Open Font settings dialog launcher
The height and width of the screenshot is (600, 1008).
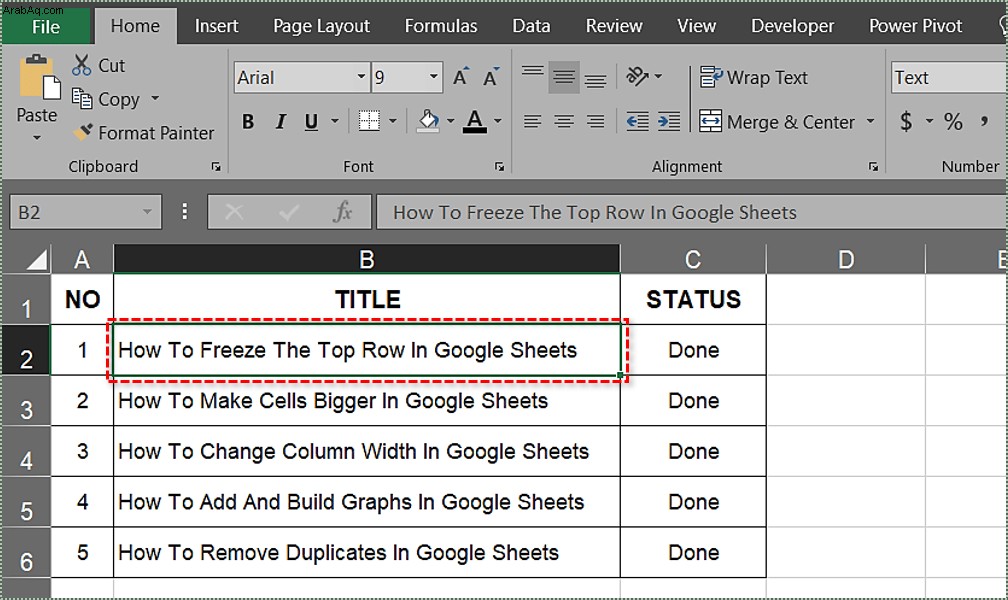500,167
